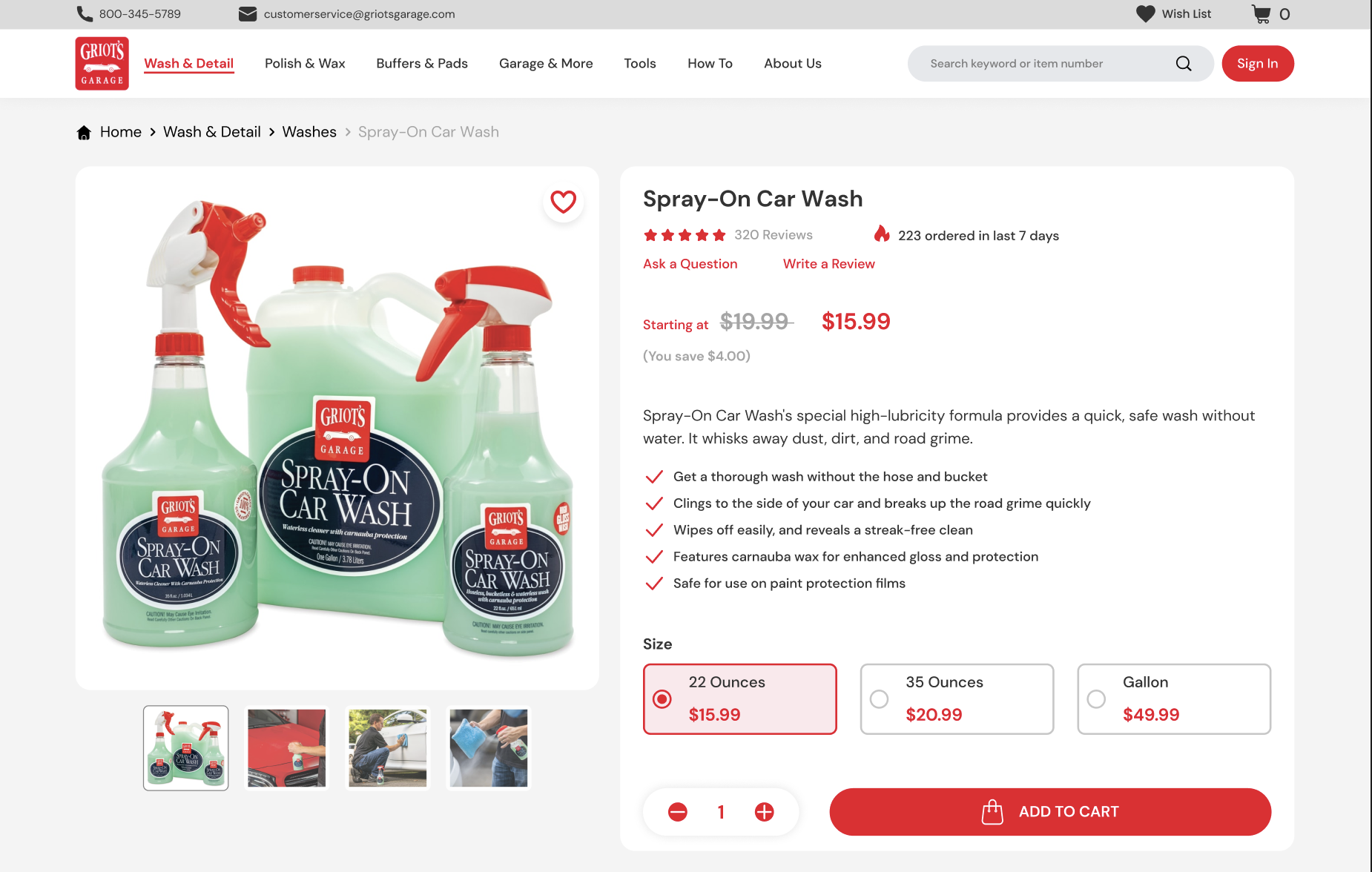This screenshot has width=1372, height=872.
Task: Select the 35 Ounces size option
Action: click(x=957, y=699)
